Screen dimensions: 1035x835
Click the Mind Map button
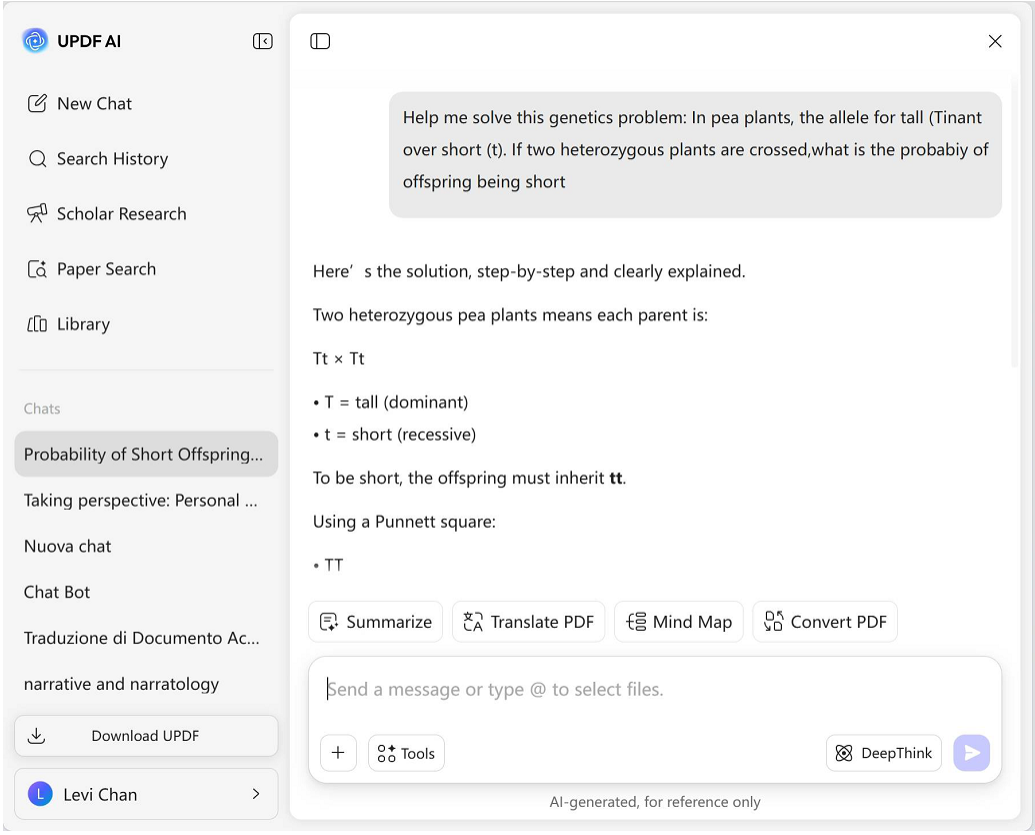tap(679, 622)
